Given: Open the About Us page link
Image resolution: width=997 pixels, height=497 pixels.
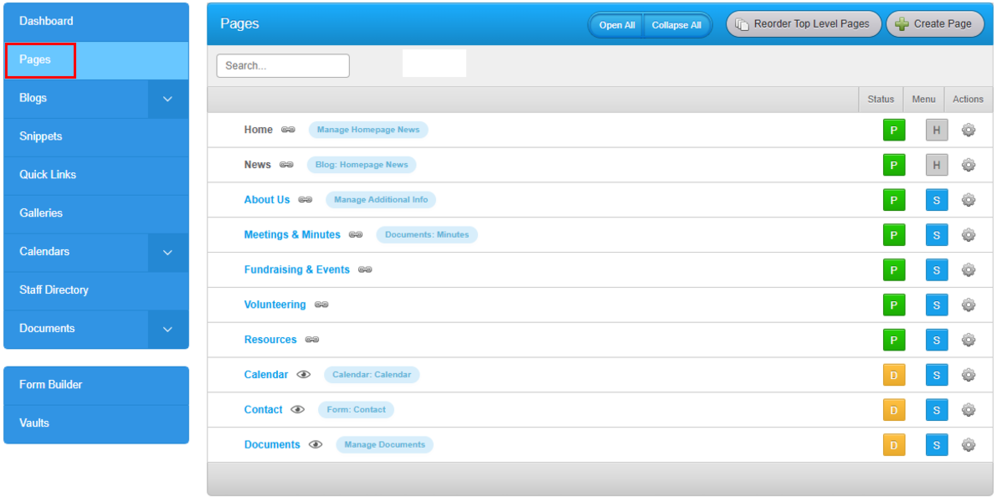Looking at the screenshot, I should click(267, 200).
